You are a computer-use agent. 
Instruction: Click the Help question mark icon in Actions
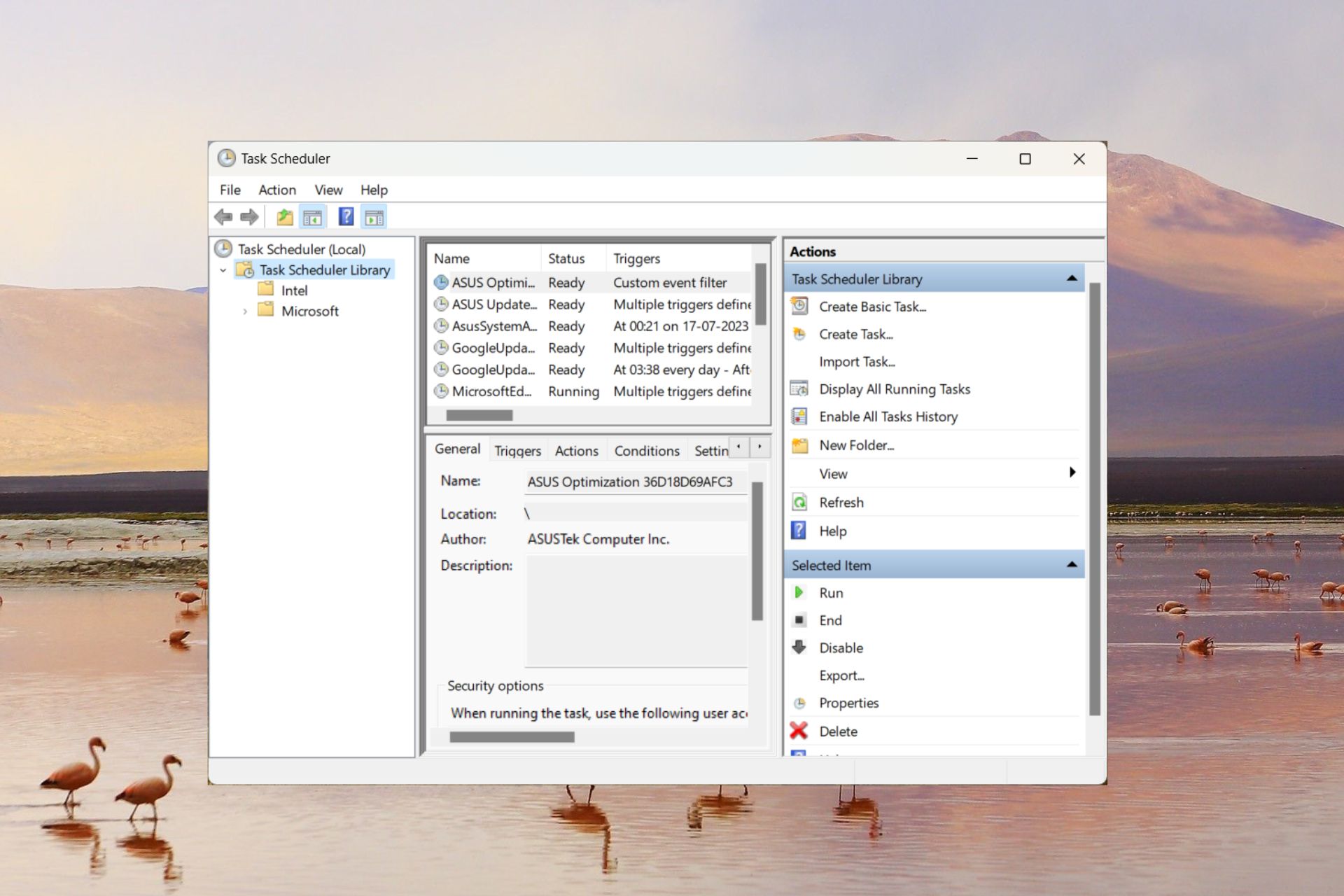coord(799,530)
